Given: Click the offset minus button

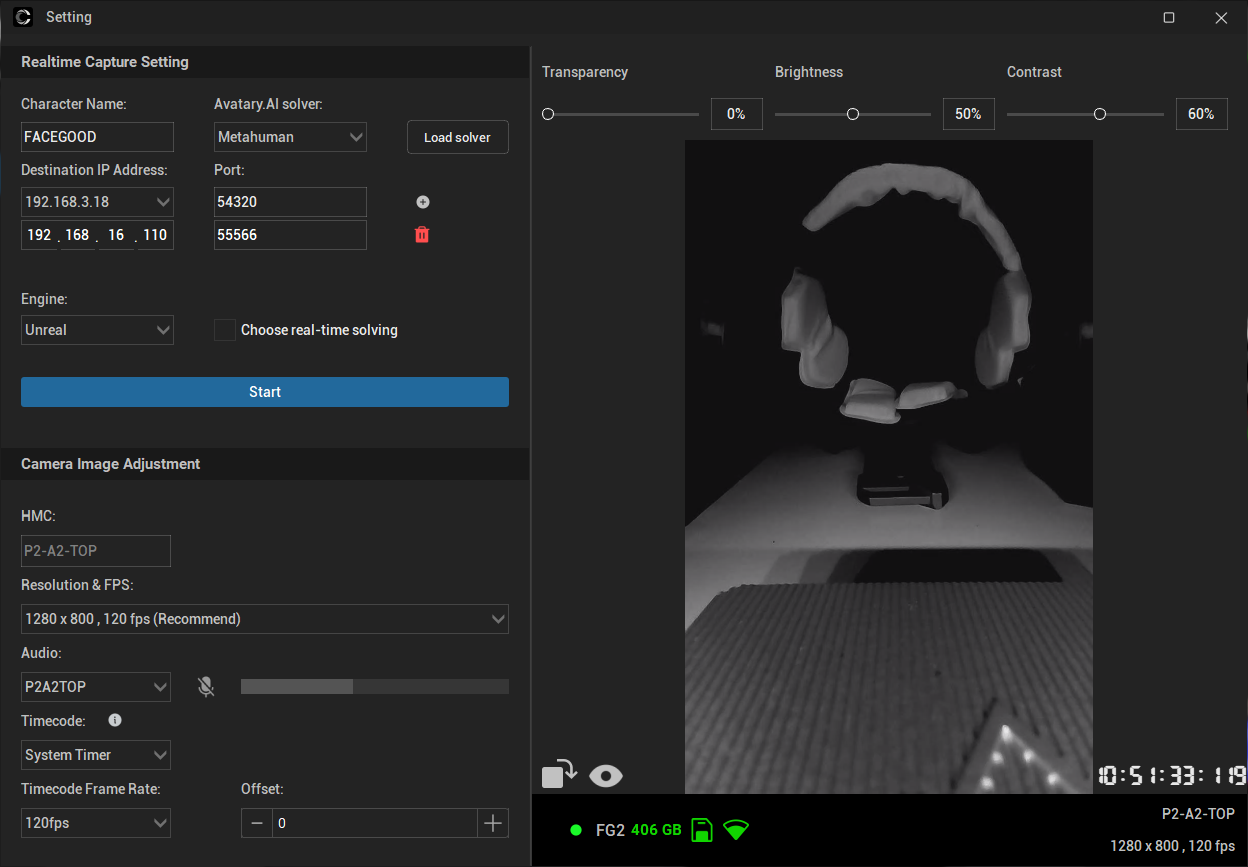Looking at the screenshot, I should click(x=257, y=823).
